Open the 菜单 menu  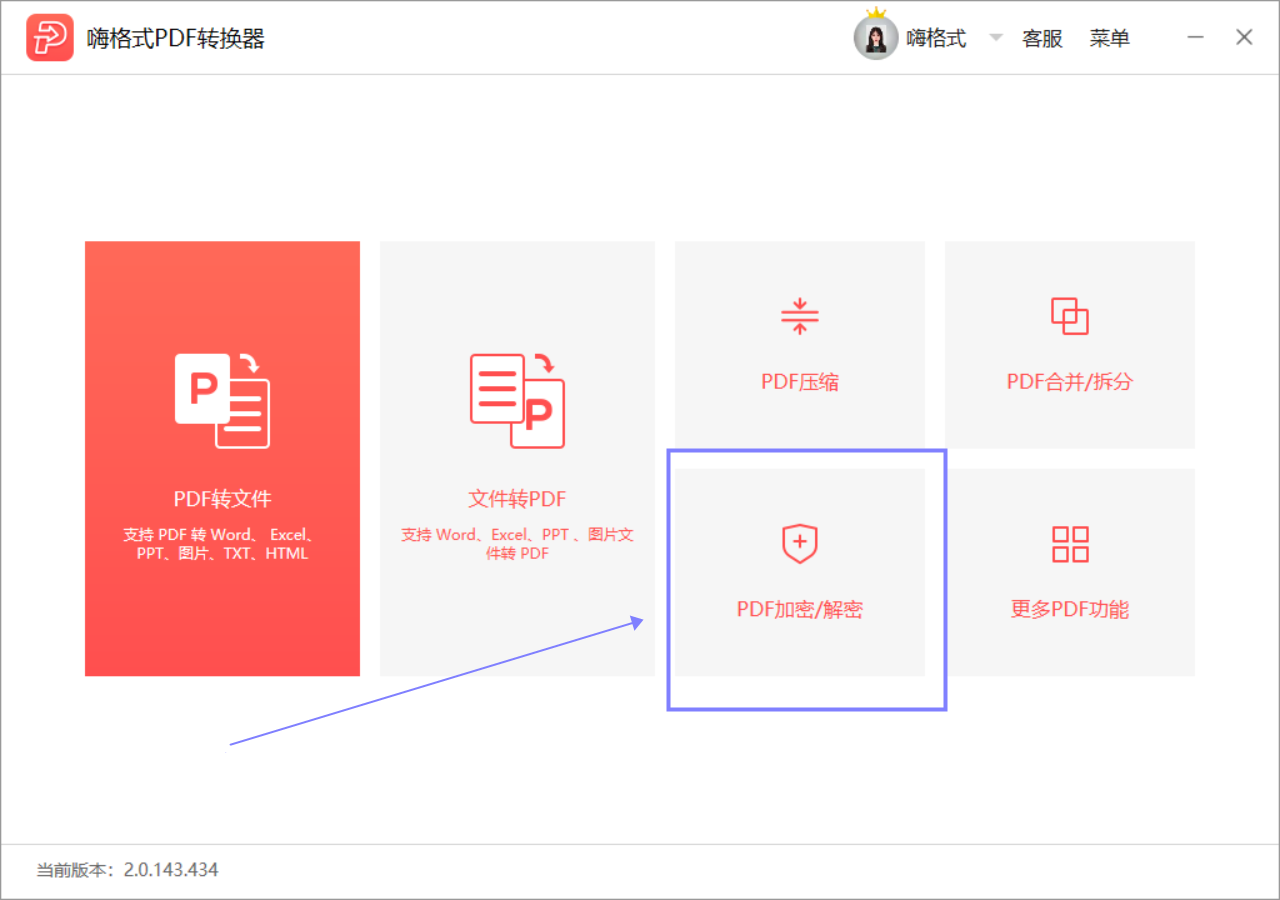1110,37
